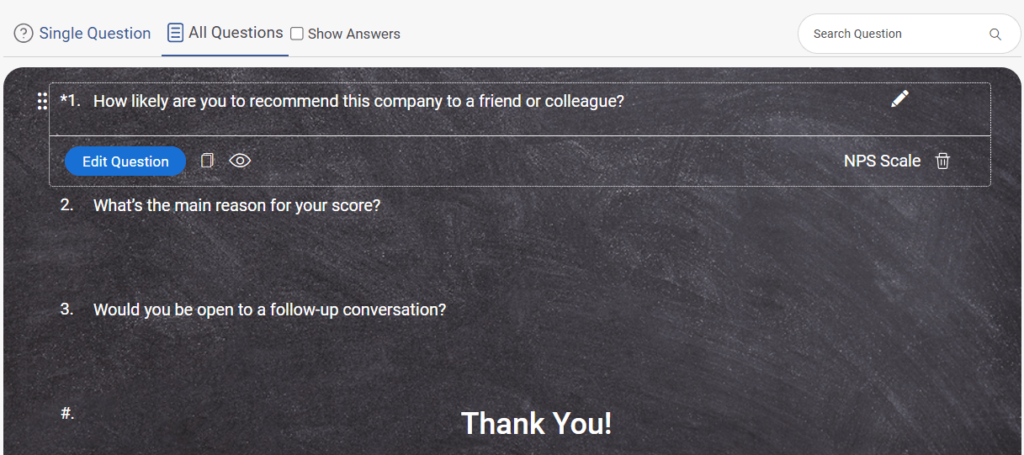Grab the drag handle beside question 1

pos(42,101)
